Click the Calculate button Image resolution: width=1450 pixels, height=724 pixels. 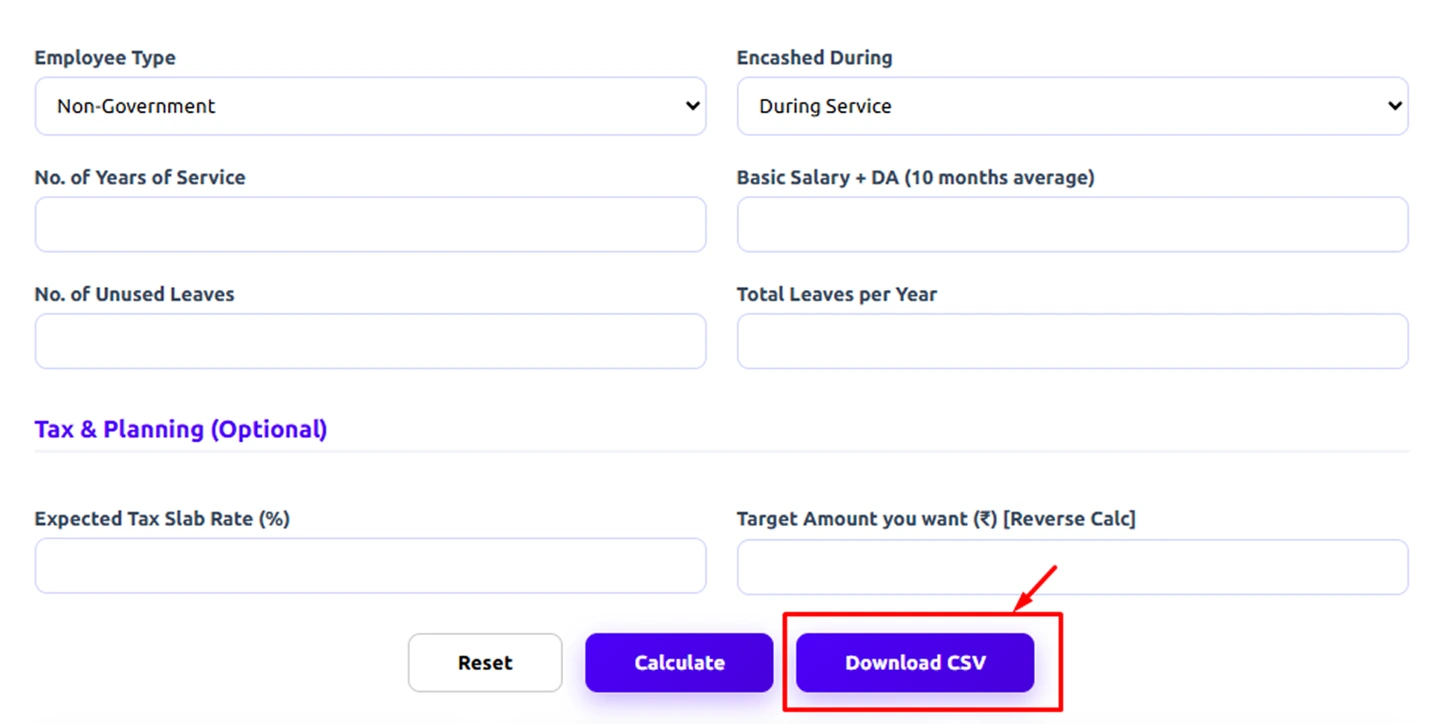click(679, 662)
